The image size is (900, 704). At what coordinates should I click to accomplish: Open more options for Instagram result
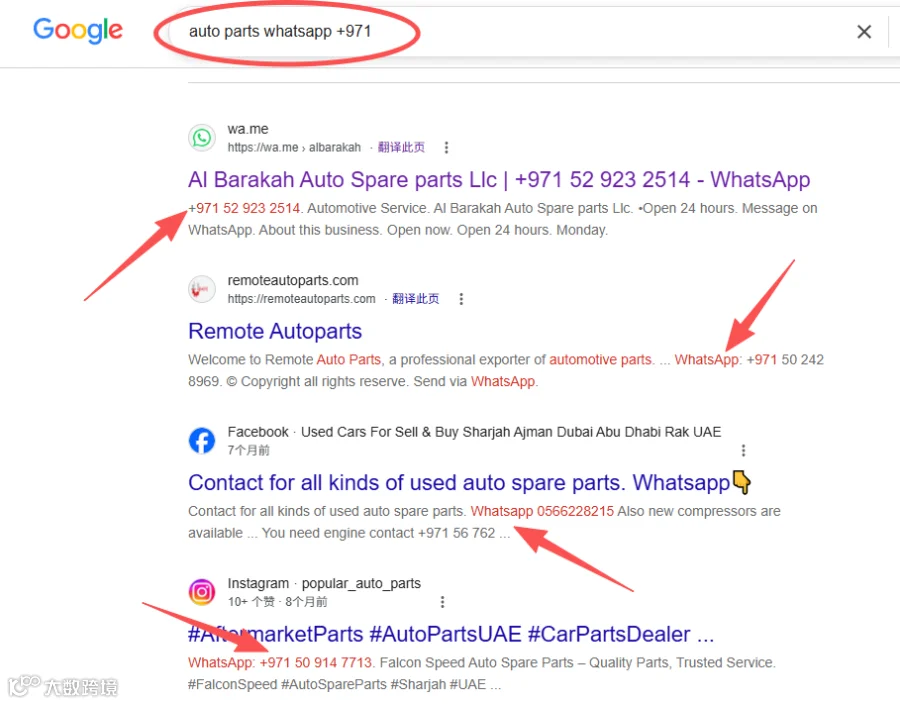click(442, 602)
